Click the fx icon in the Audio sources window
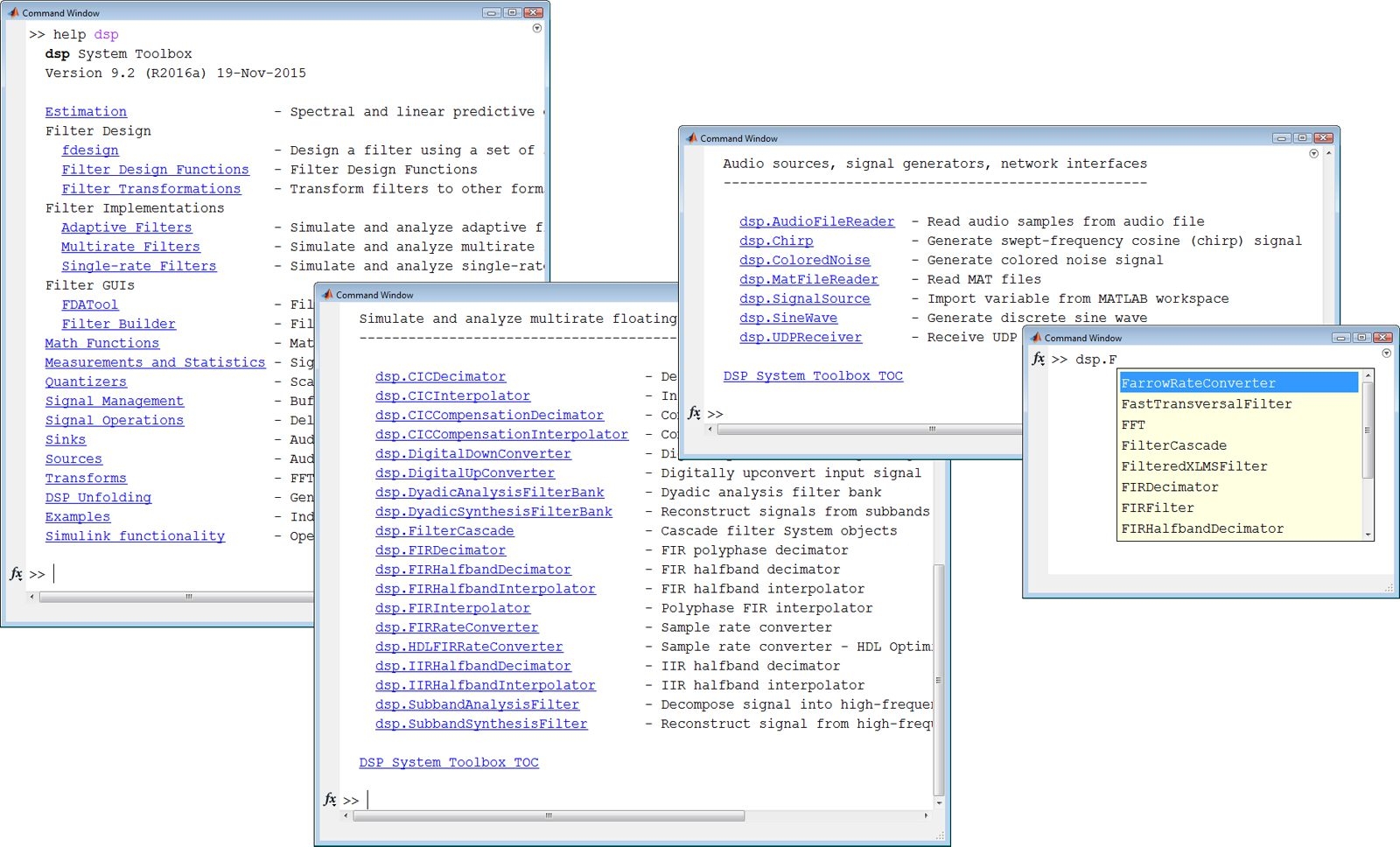This screenshot has height=847, width=1400. (x=694, y=413)
